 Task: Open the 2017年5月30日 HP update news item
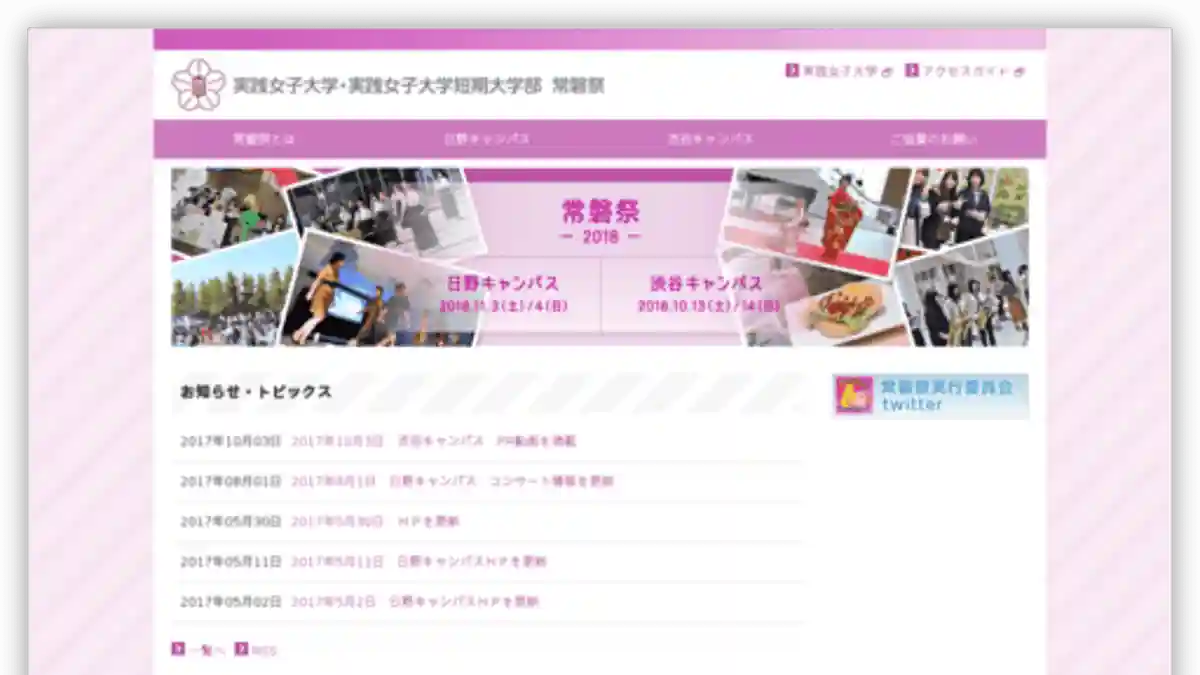coord(375,521)
